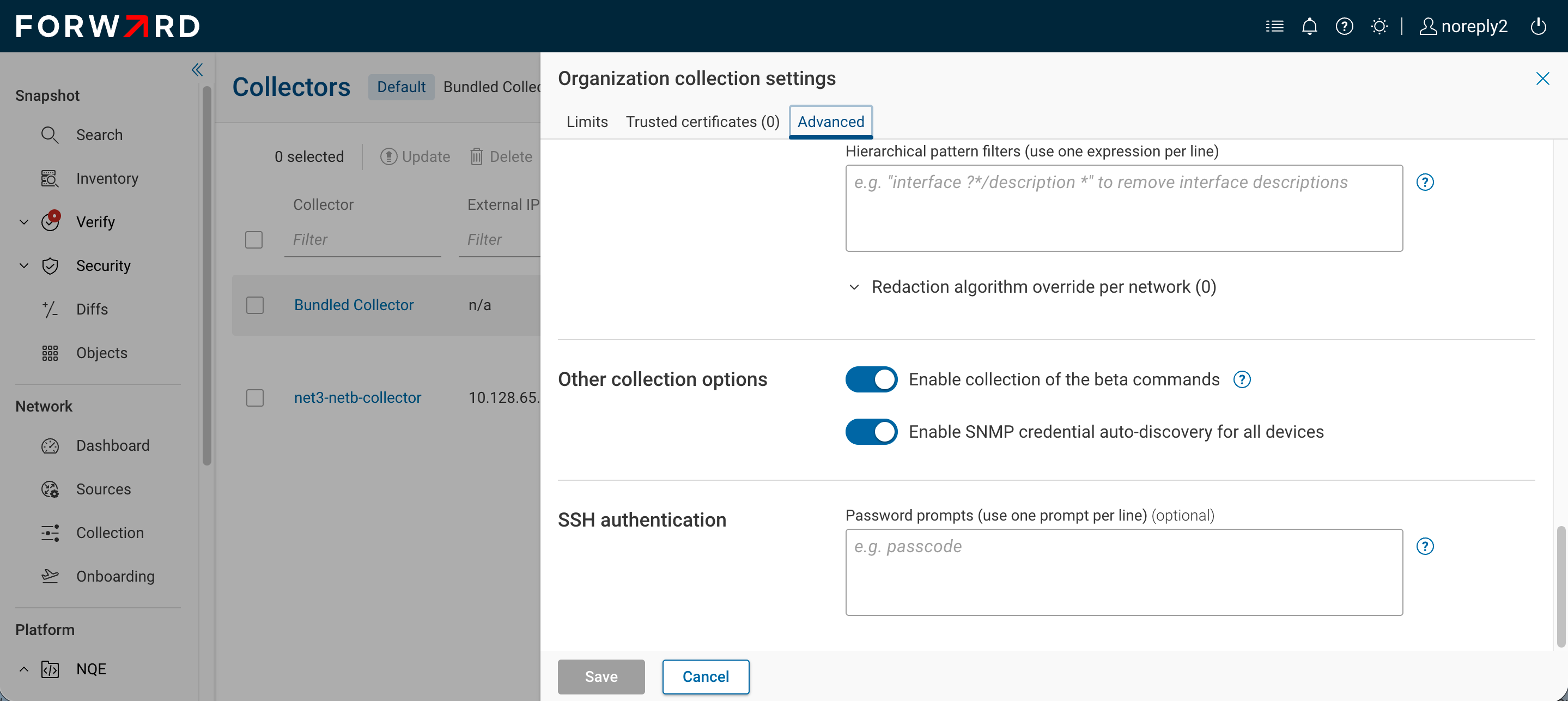Expand the Verify section chevron

point(24,222)
